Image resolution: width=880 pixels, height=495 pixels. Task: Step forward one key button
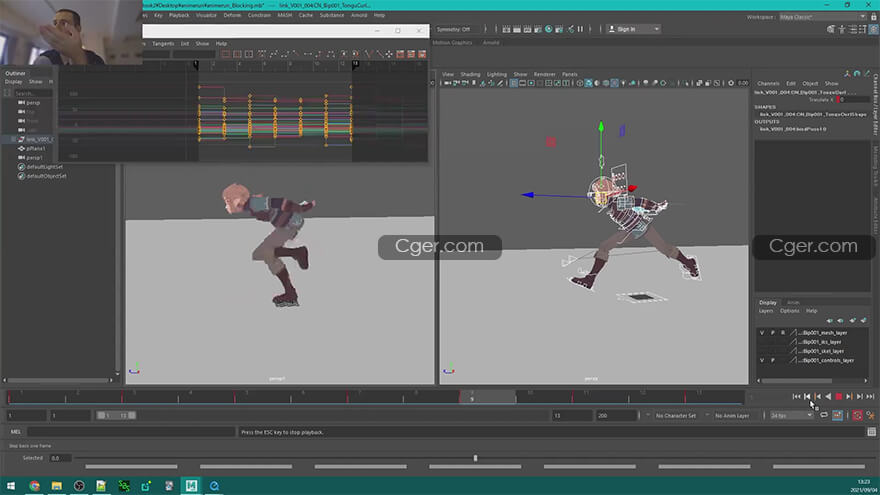pyautogui.click(x=849, y=396)
